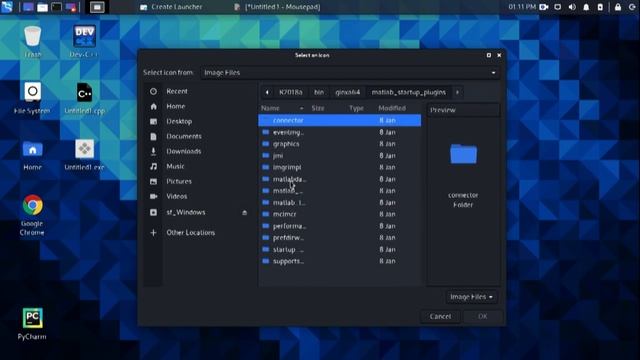Go to Documents in the sidebar
This screenshot has height=360, width=640.
point(184,136)
